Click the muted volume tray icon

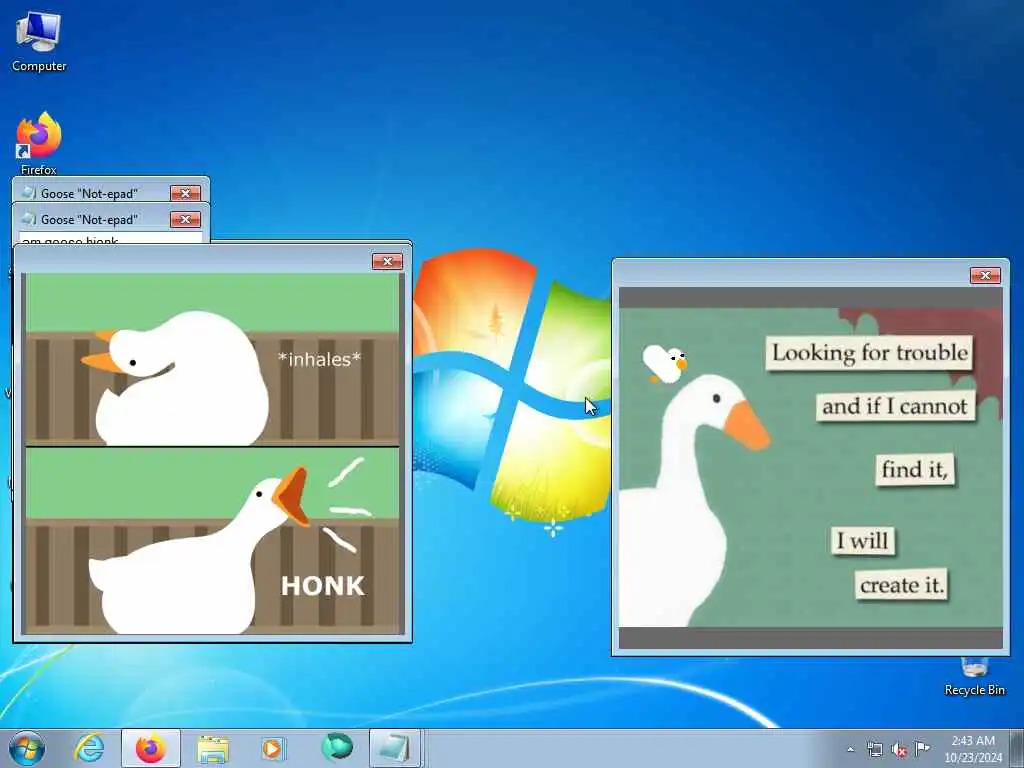point(899,750)
